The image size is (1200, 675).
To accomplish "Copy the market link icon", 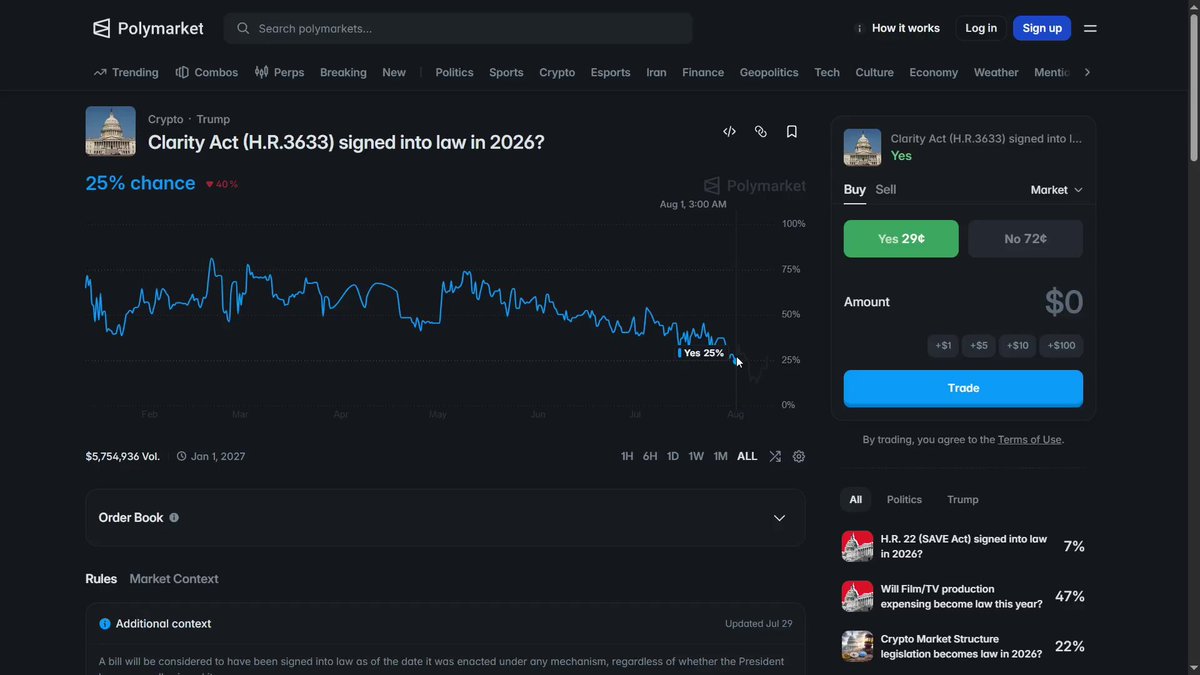I will click(x=761, y=131).
